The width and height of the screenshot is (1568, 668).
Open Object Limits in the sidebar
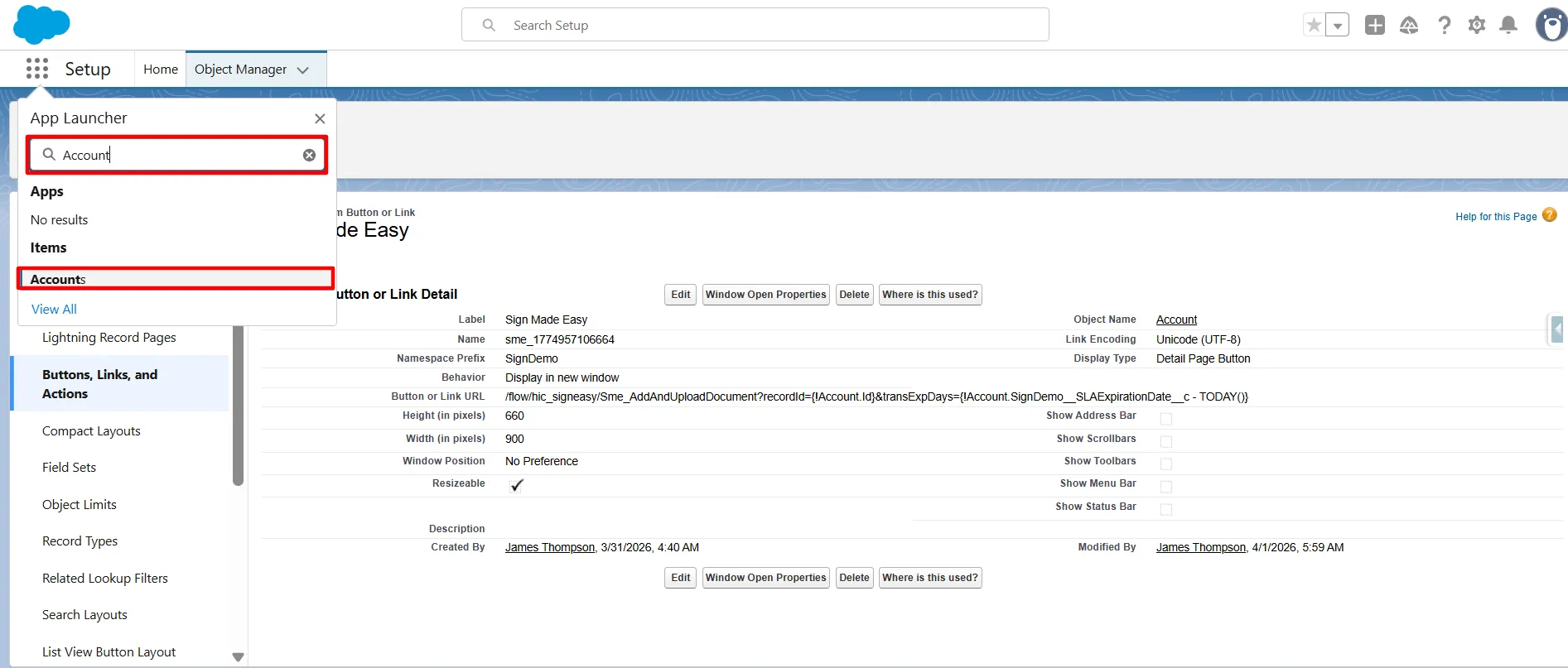pos(80,505)
